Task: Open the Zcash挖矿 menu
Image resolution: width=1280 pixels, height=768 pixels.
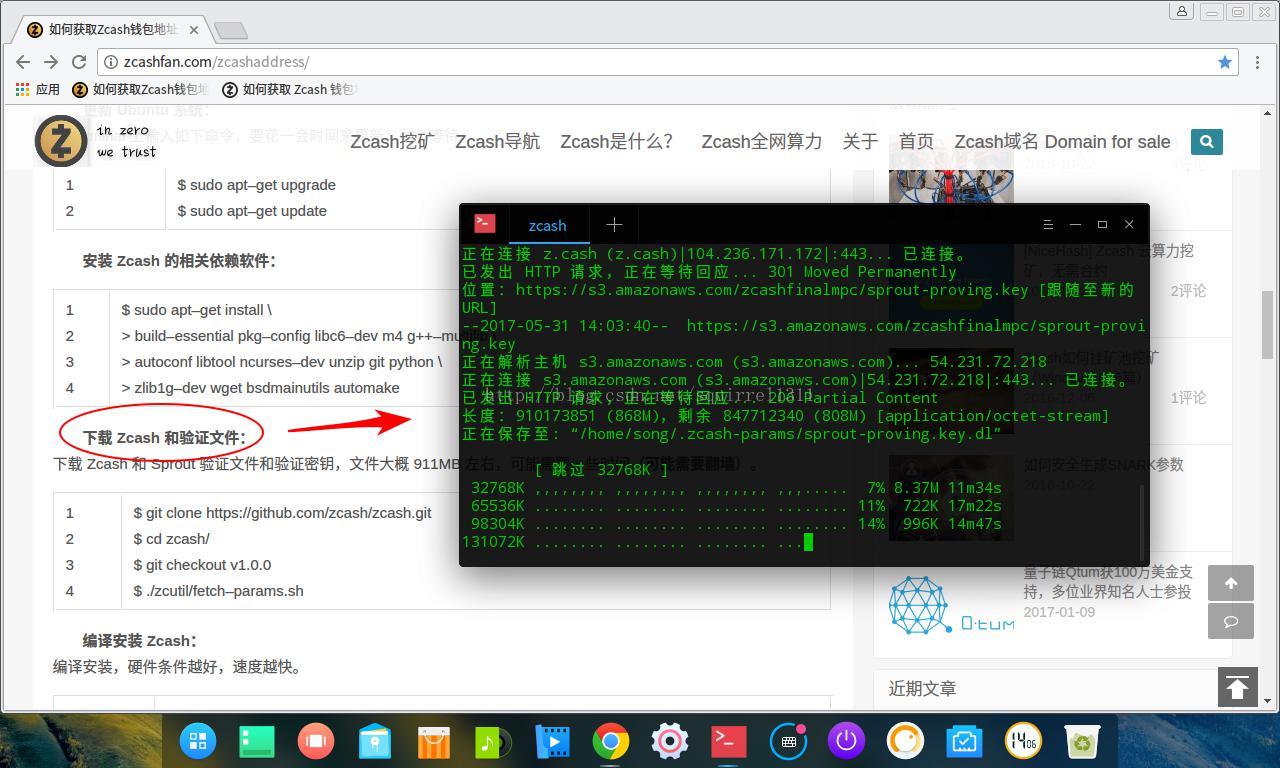Action: click(x=391, y=142)
